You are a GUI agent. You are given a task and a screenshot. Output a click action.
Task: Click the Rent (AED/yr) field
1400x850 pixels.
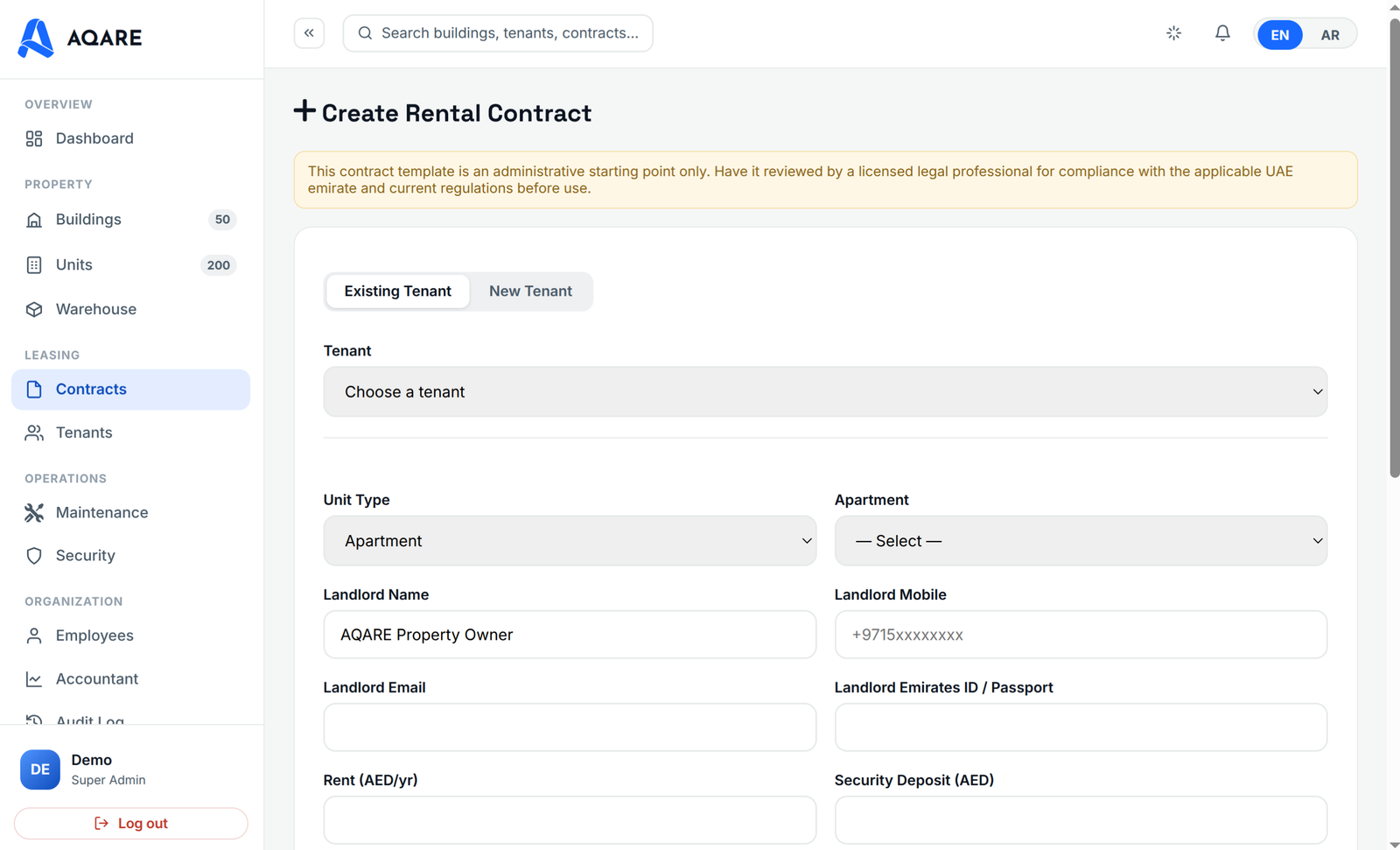pos(570,820)
